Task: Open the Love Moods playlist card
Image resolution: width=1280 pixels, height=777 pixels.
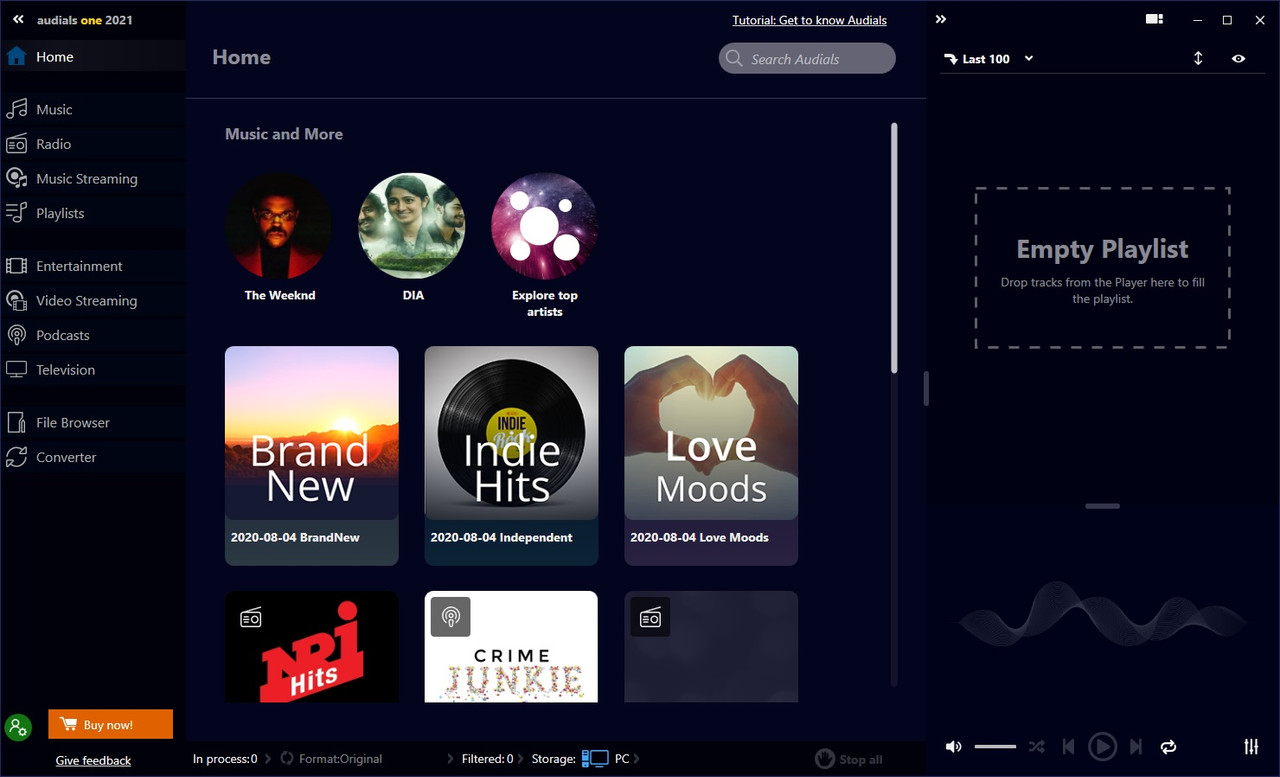Action: click(711, 455)
